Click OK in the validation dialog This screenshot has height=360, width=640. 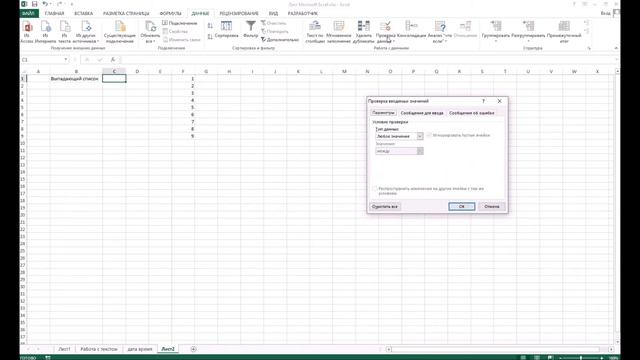pyautogui.click(x=462, y=207)
